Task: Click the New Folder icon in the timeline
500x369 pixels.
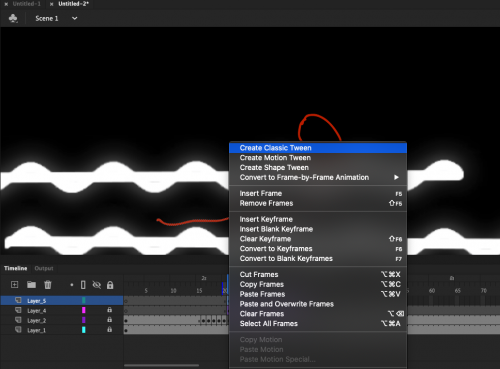Action: click(32, 284)
